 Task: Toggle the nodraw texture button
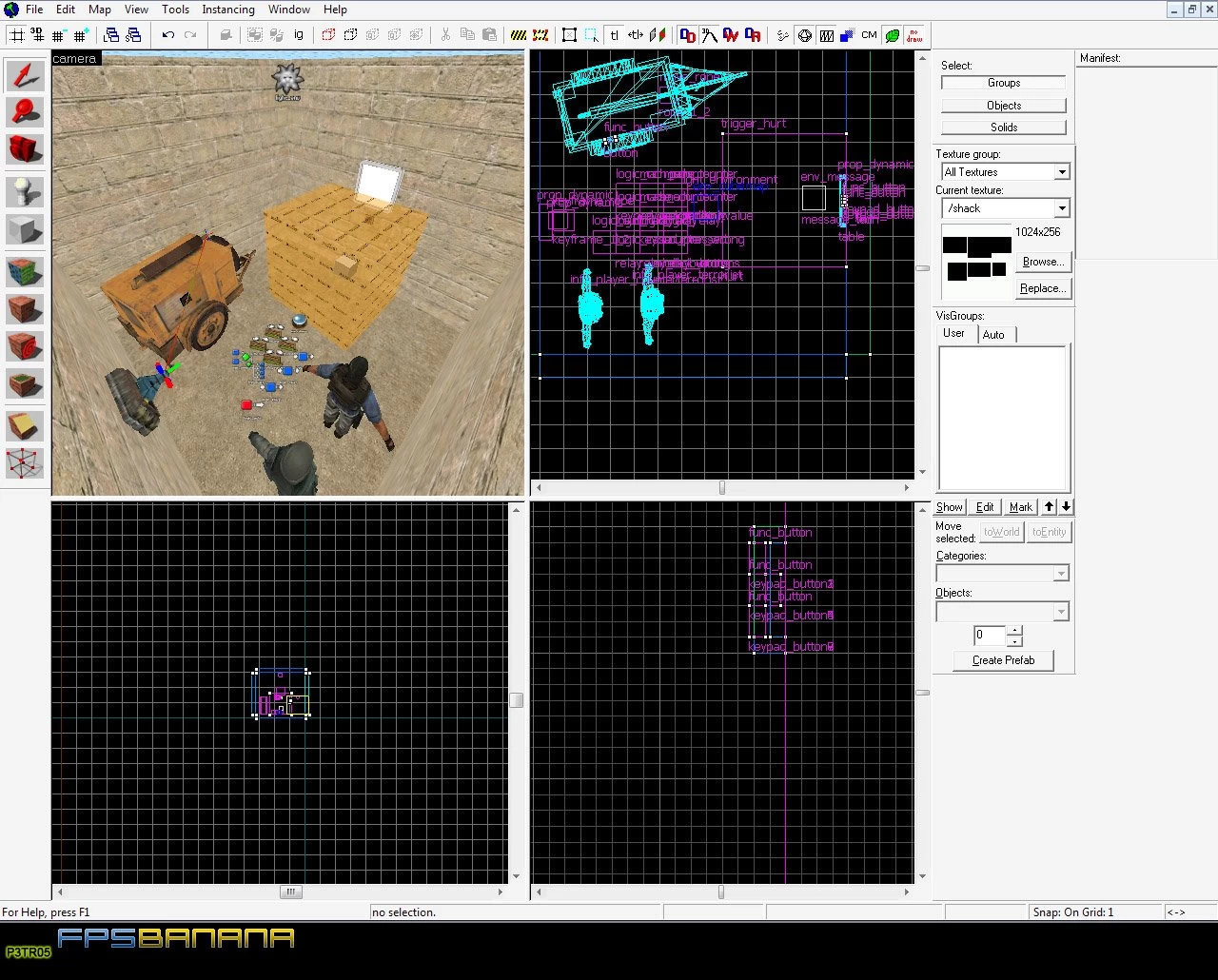point(914,35)
